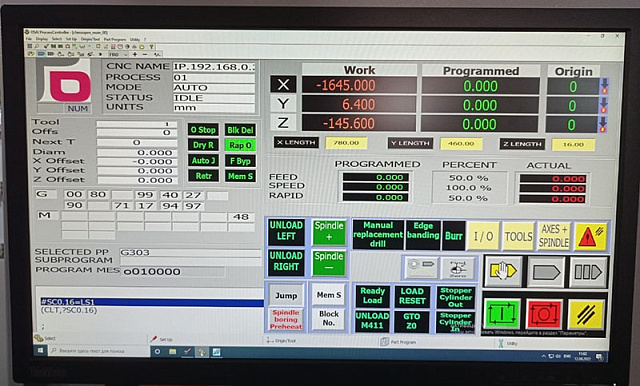Click the GTO Z0 button
640x386 pixels.
coord(411,322)
